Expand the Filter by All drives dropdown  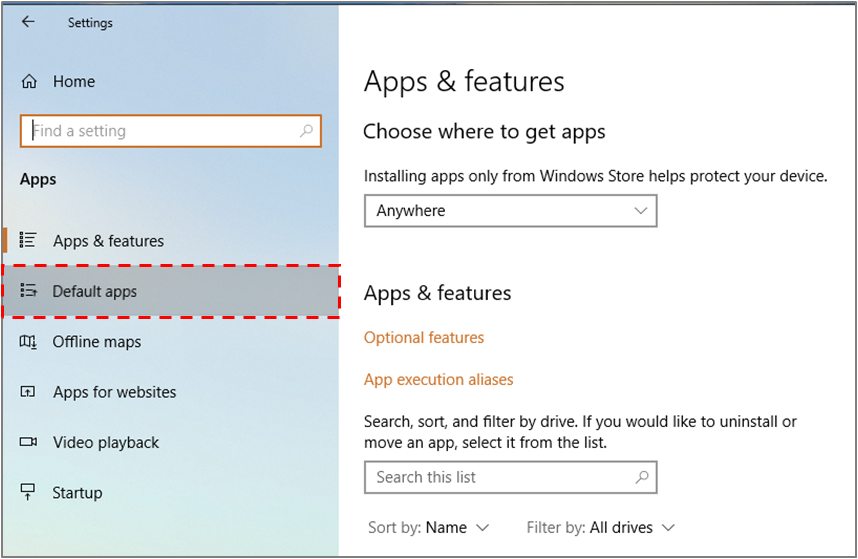click(x=600, y=527)
